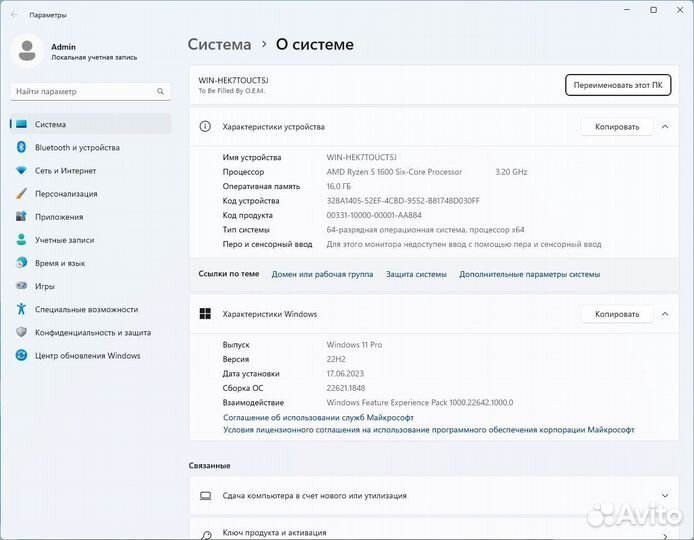Viewport: 694px width, 540px height.
Task: Click the 3.20 GHz processor speed
Action: point(511,172)
